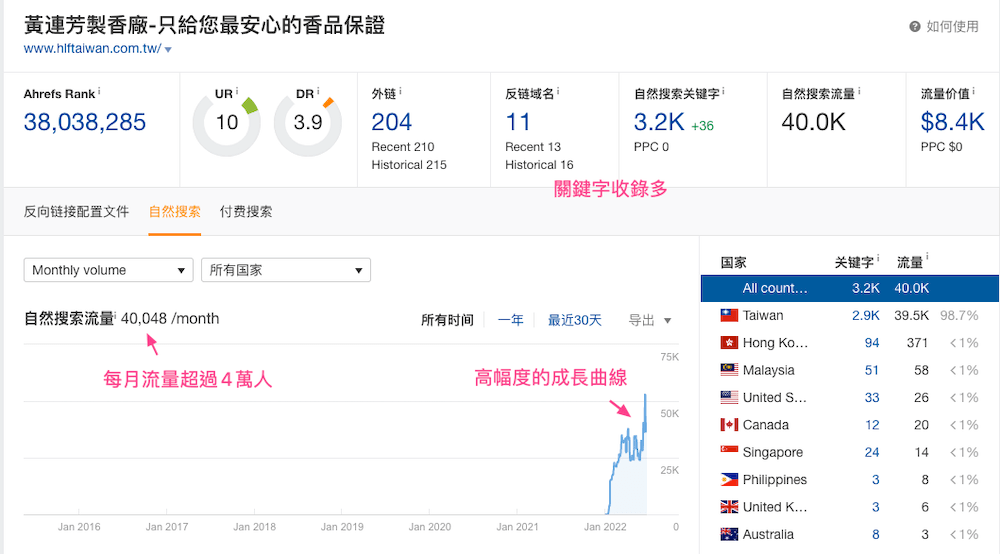Open the Monthly volume dropdown
Viewport: 1000px width, 554px height.
point(108,270)
